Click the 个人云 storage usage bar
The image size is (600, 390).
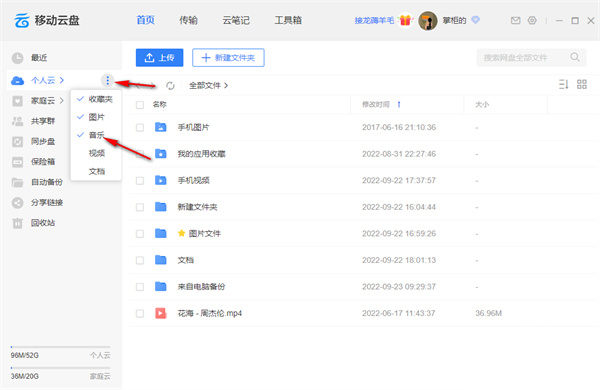click(x=60, y=347)
